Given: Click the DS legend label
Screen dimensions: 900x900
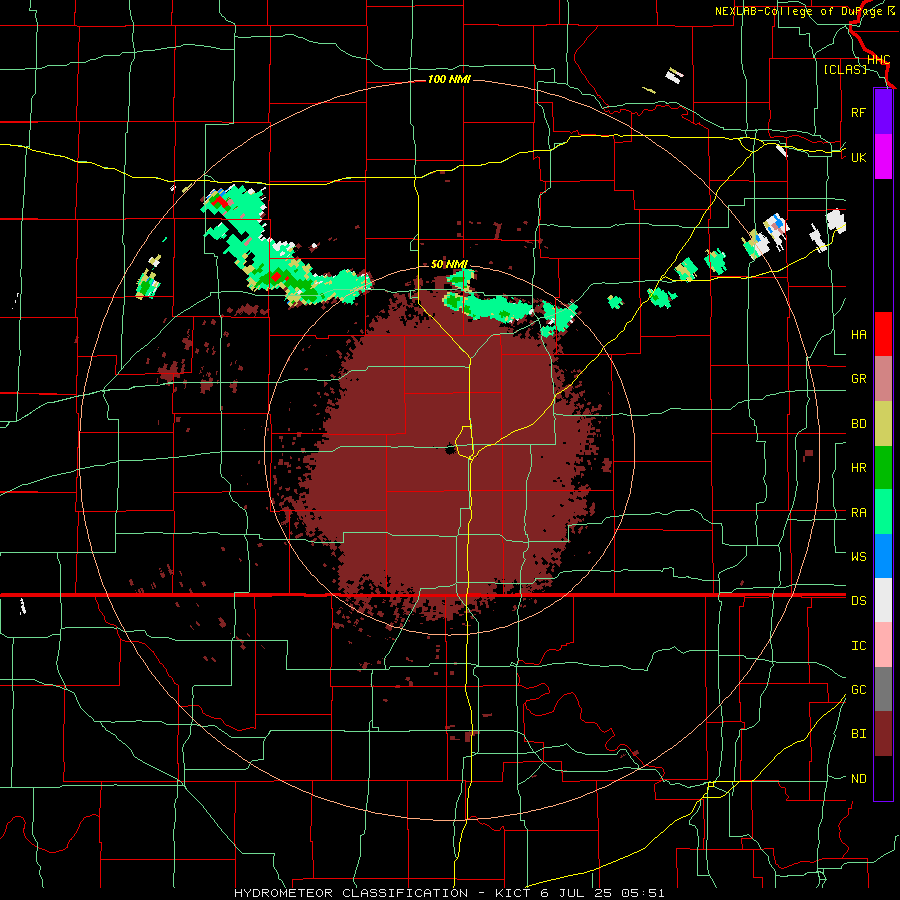Looking at the screenshot, I should [858, 601].
